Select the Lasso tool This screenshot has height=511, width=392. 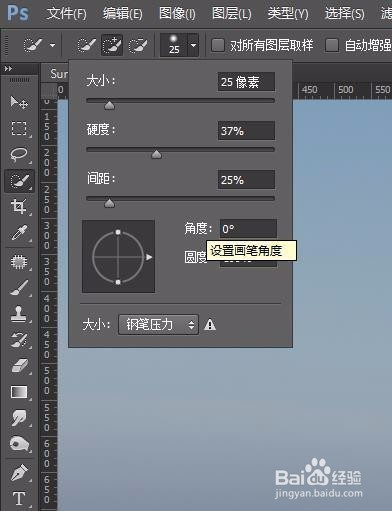tap(19, 154)
